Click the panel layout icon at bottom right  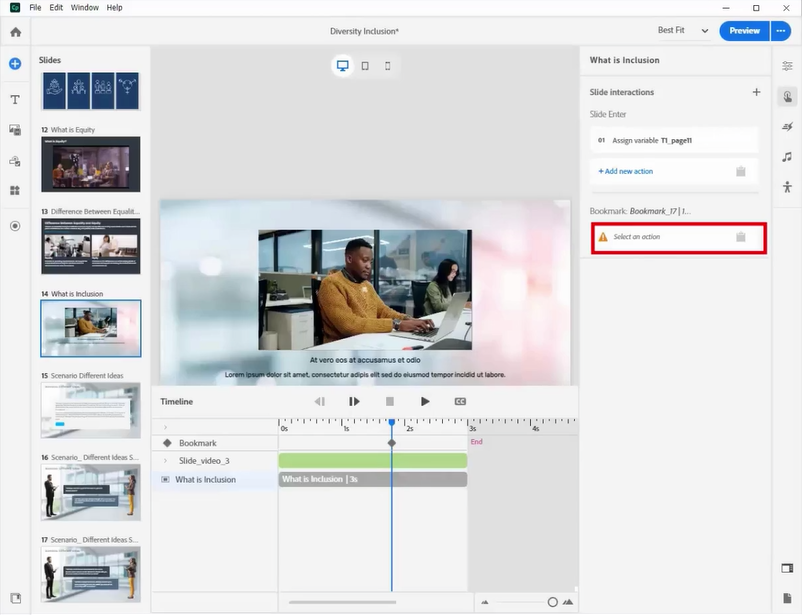[x=787, y=568]
